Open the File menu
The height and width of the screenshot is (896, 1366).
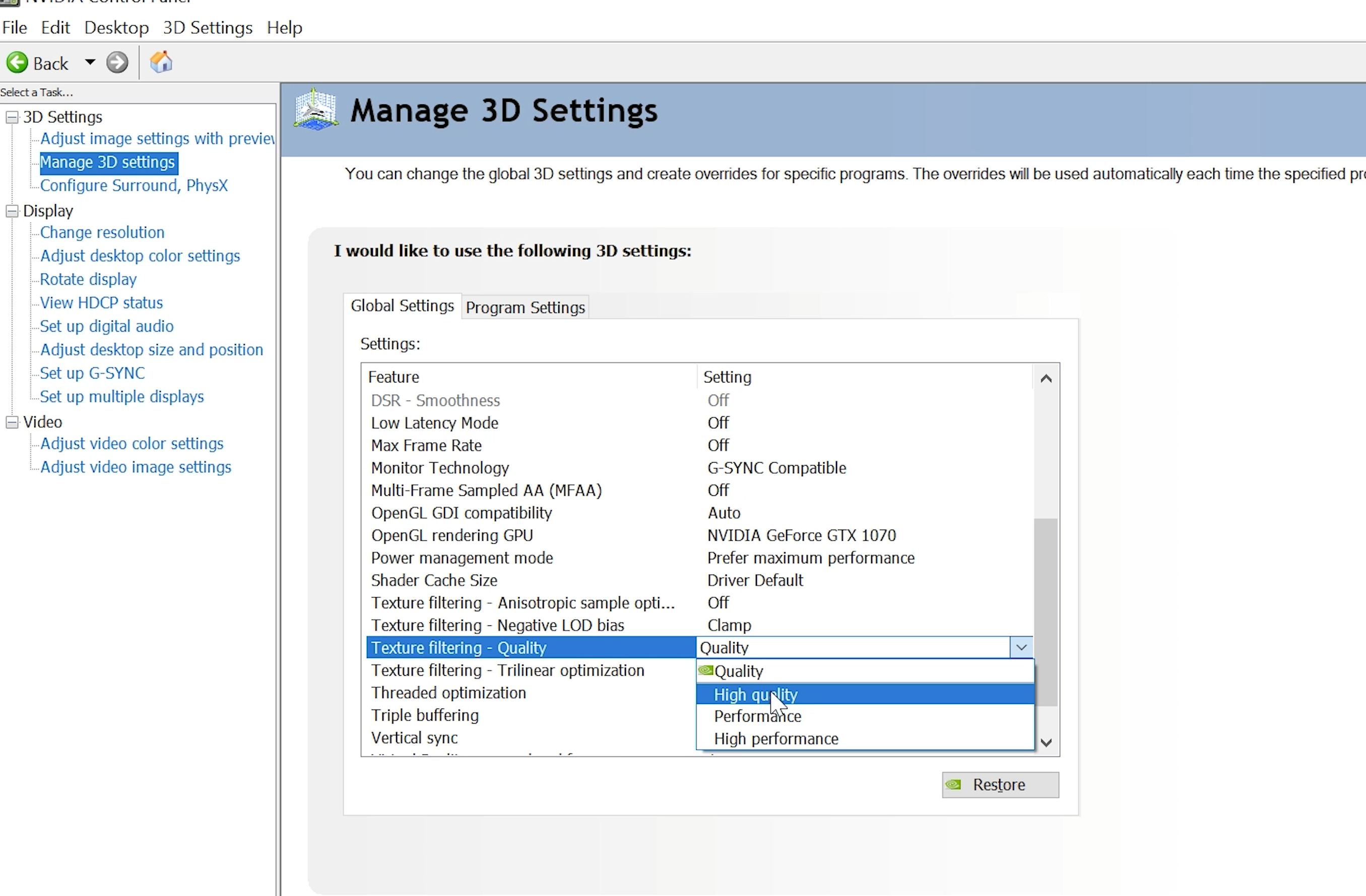14,28
